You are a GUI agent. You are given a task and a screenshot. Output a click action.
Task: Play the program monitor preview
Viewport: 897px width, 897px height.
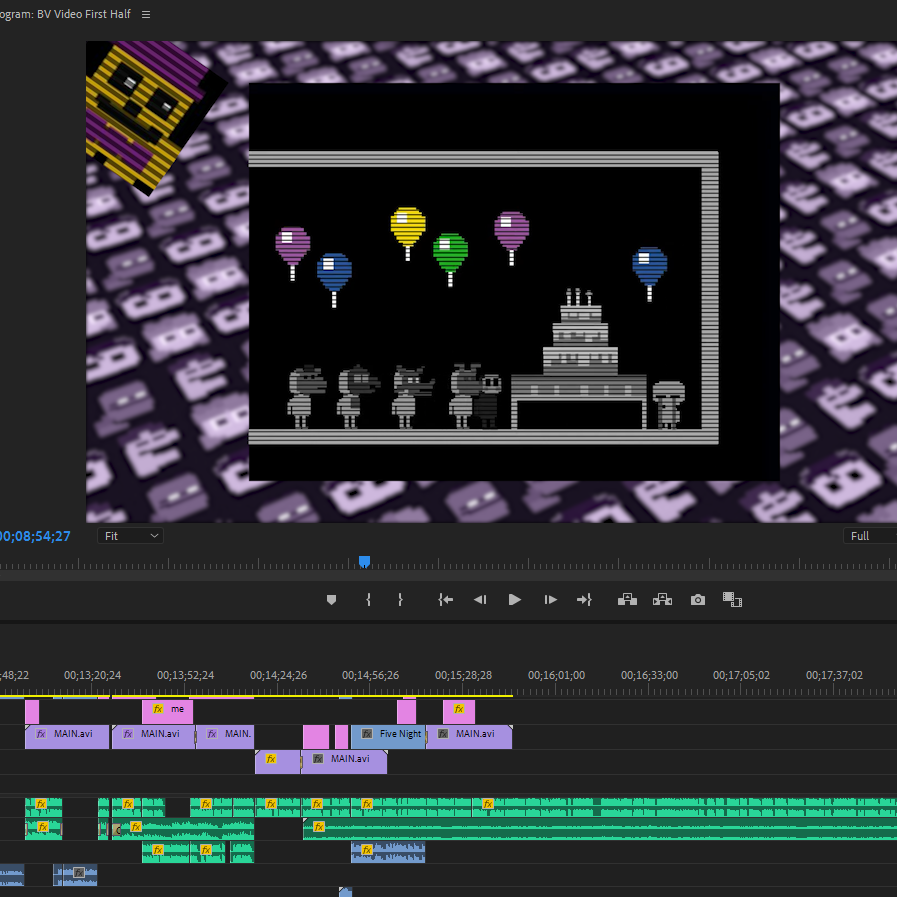coord(515,600)
